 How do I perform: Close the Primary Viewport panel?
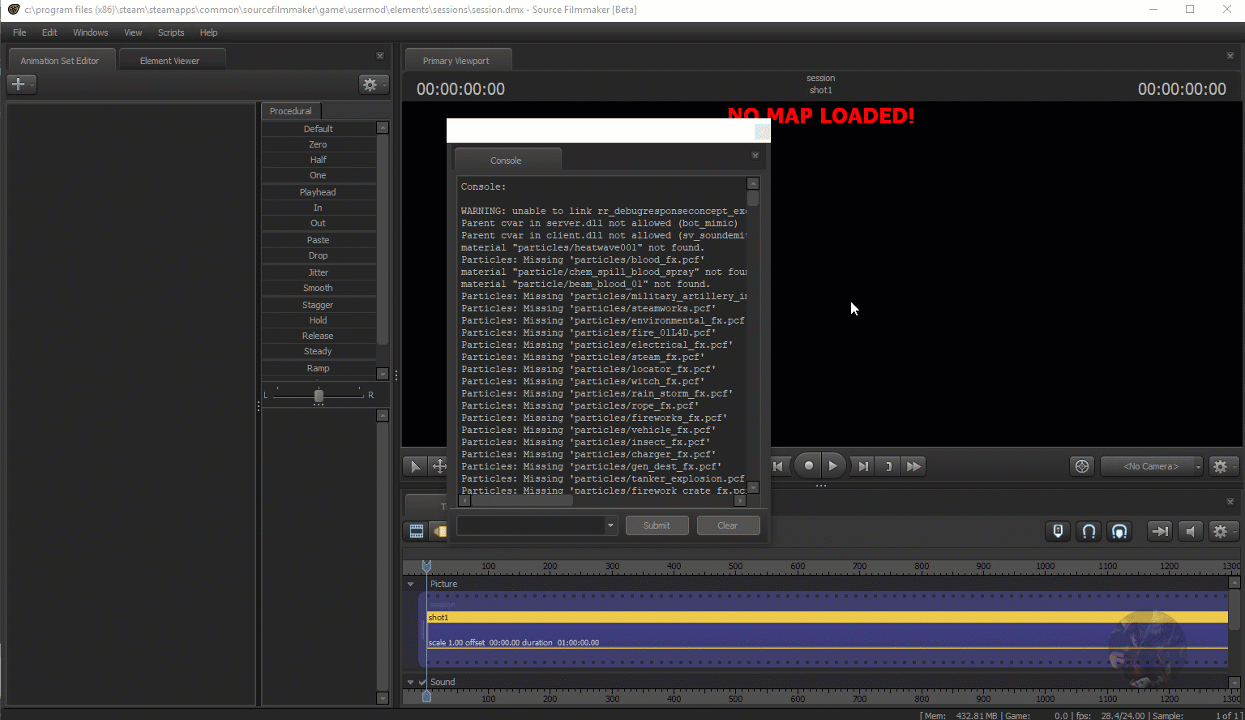[1230, 56]
